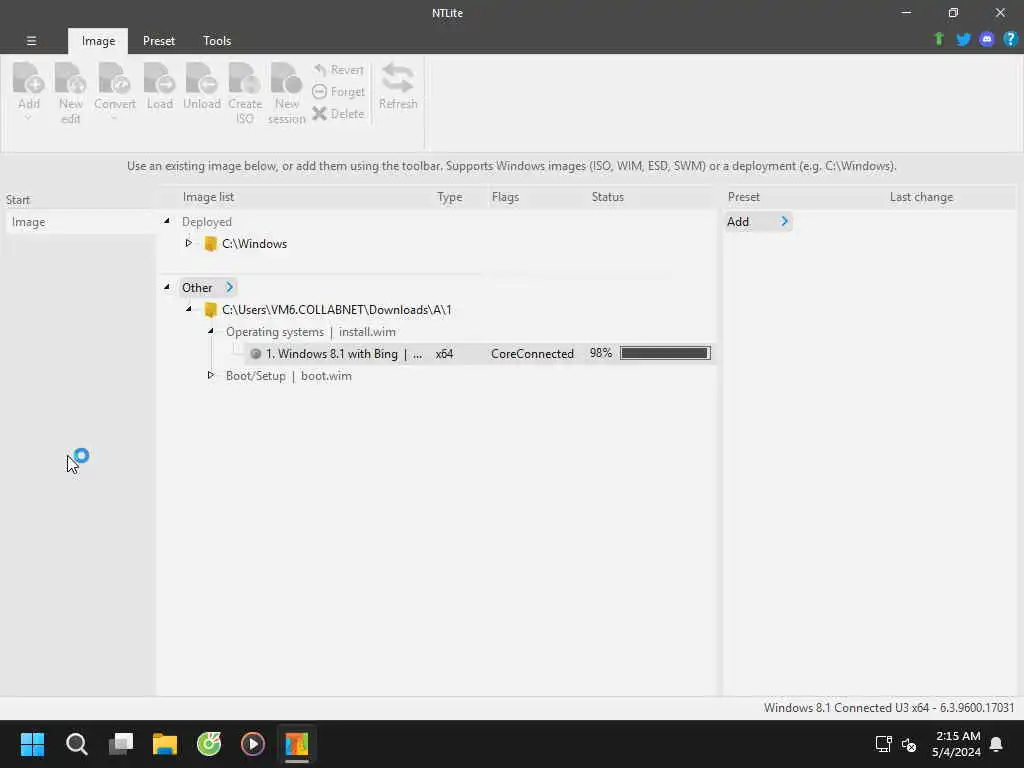Click the Revert button in the ribbon

[x=338, y=70]
